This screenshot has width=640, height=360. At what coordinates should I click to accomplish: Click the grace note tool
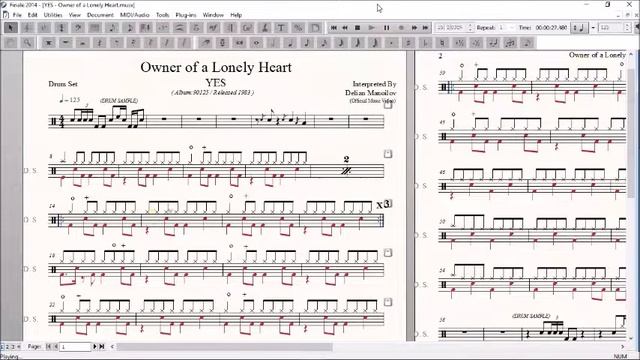(527, 43)
